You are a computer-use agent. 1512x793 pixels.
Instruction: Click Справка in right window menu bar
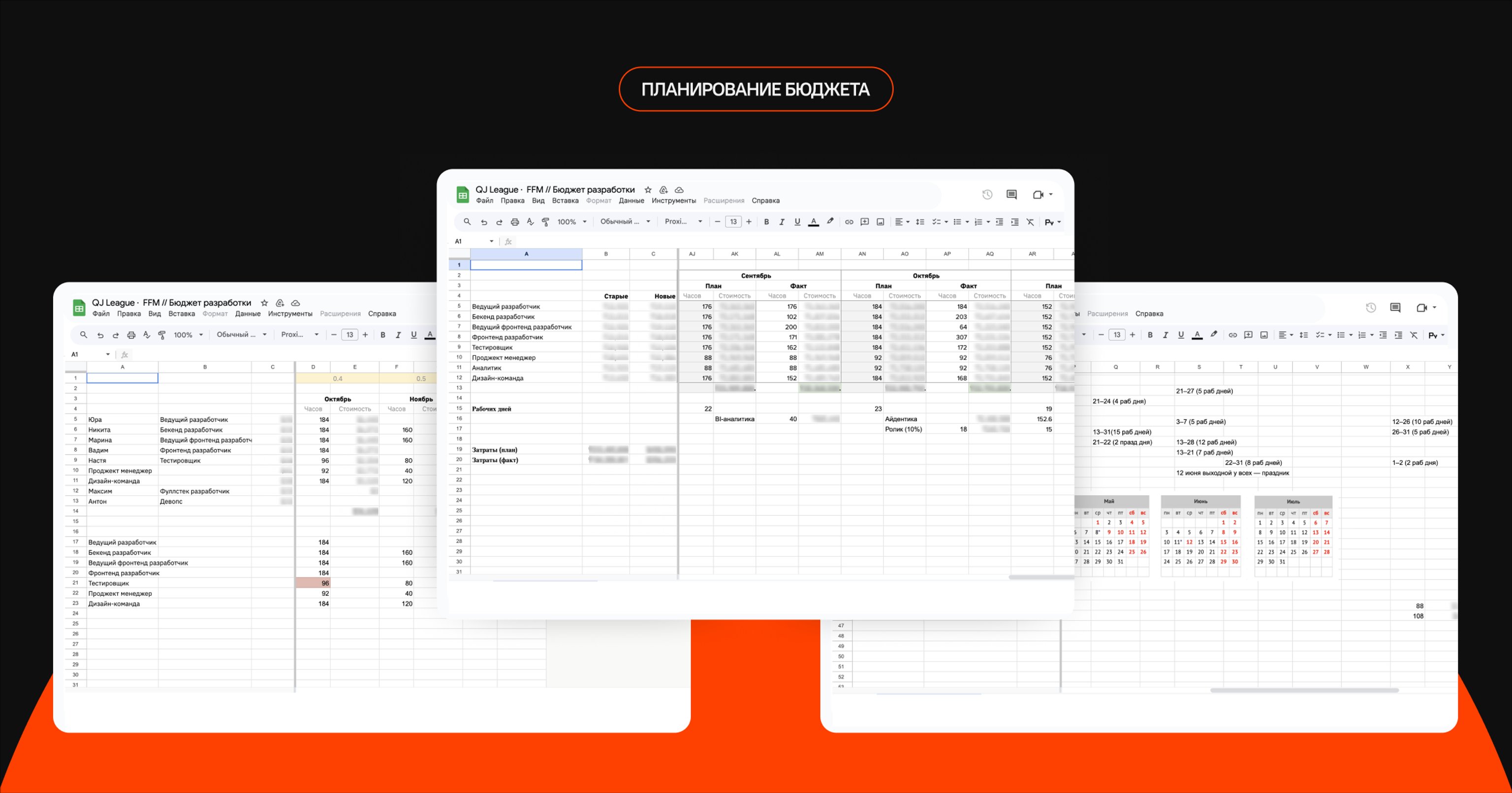(1149, 314)
